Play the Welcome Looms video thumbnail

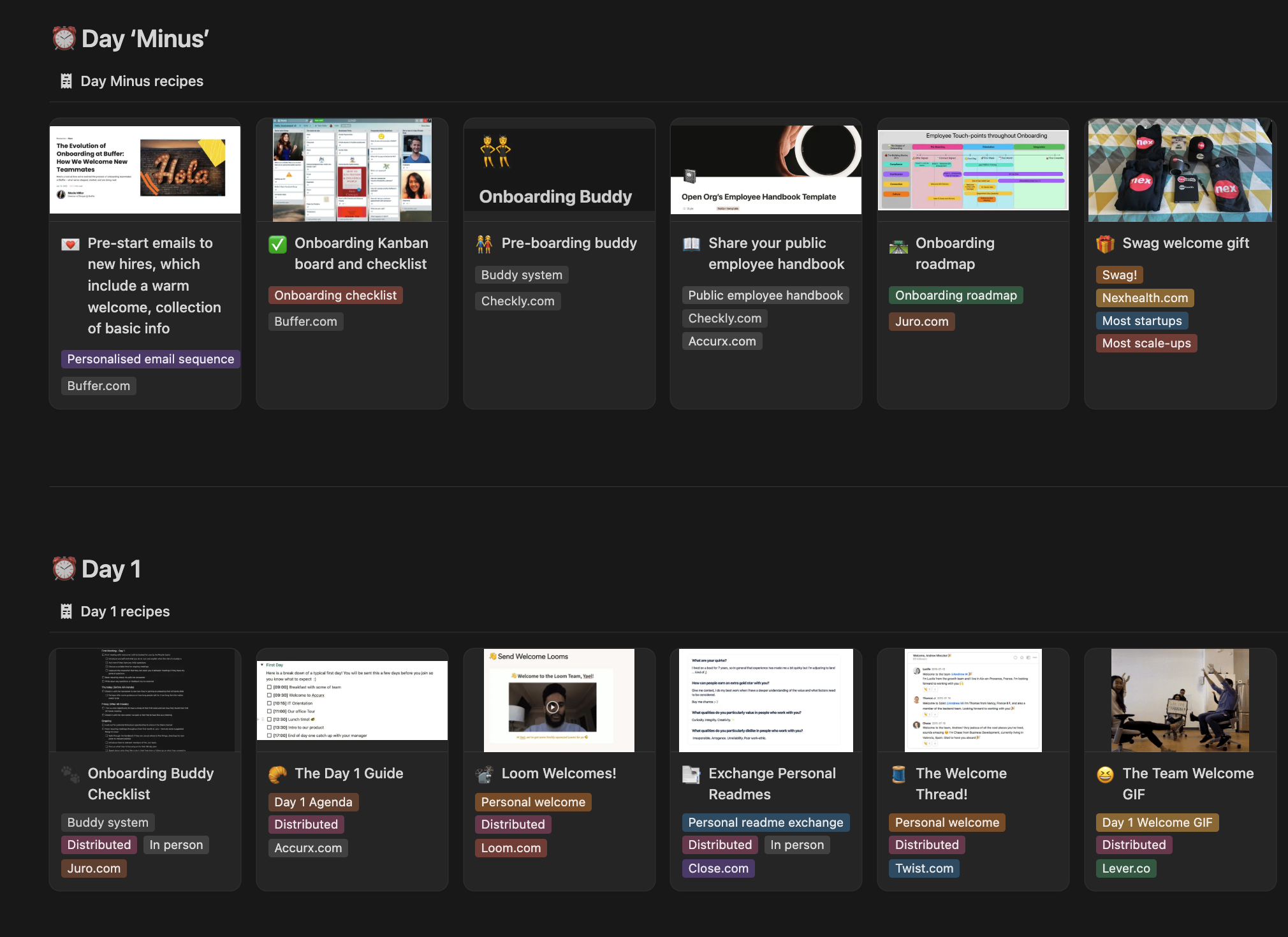pyautogui.click(x=553, y=707)
